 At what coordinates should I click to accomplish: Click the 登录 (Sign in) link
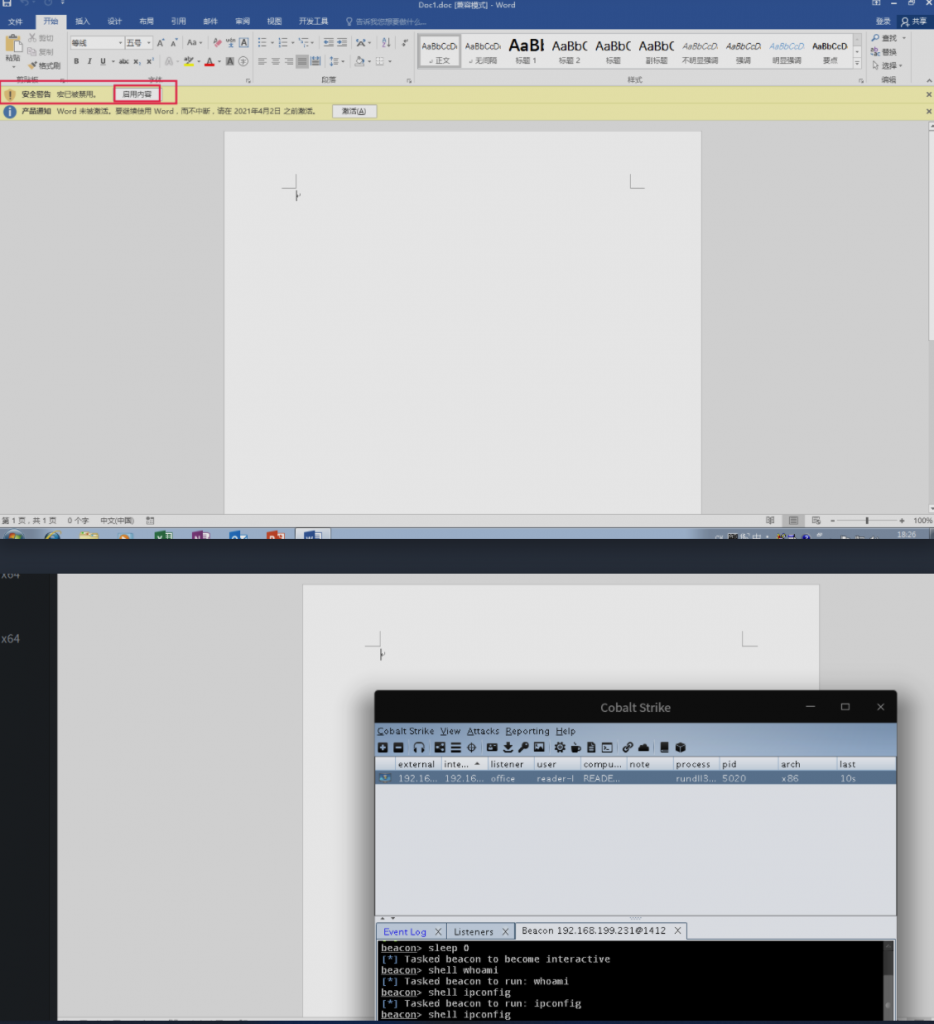click(x=882, y=22)
